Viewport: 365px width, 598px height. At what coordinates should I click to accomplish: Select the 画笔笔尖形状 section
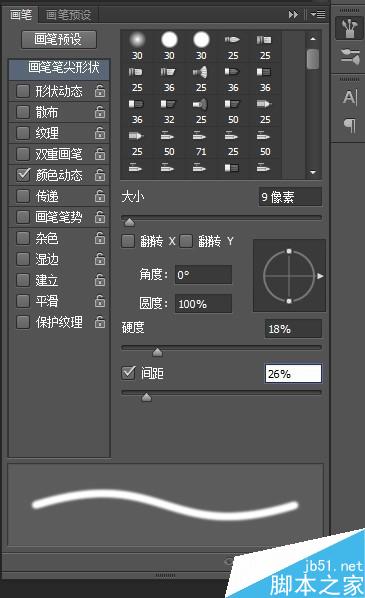pos(59,69)
